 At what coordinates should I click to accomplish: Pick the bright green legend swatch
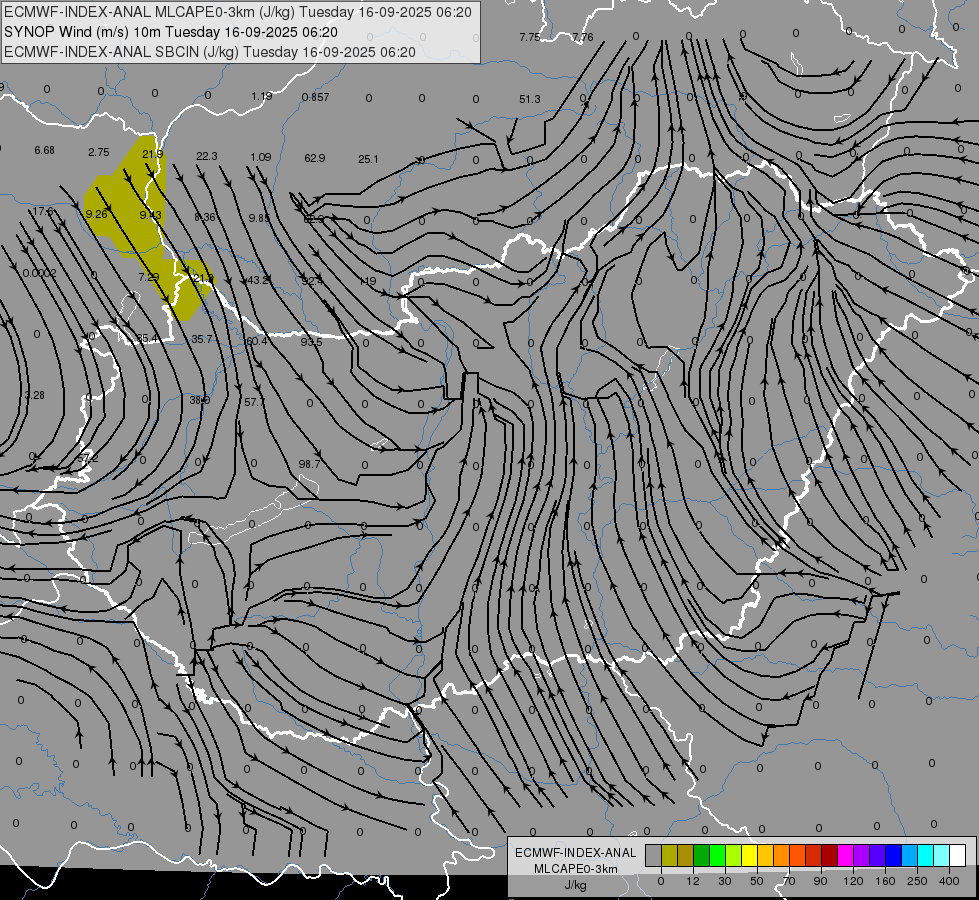(x=718, y=855)
